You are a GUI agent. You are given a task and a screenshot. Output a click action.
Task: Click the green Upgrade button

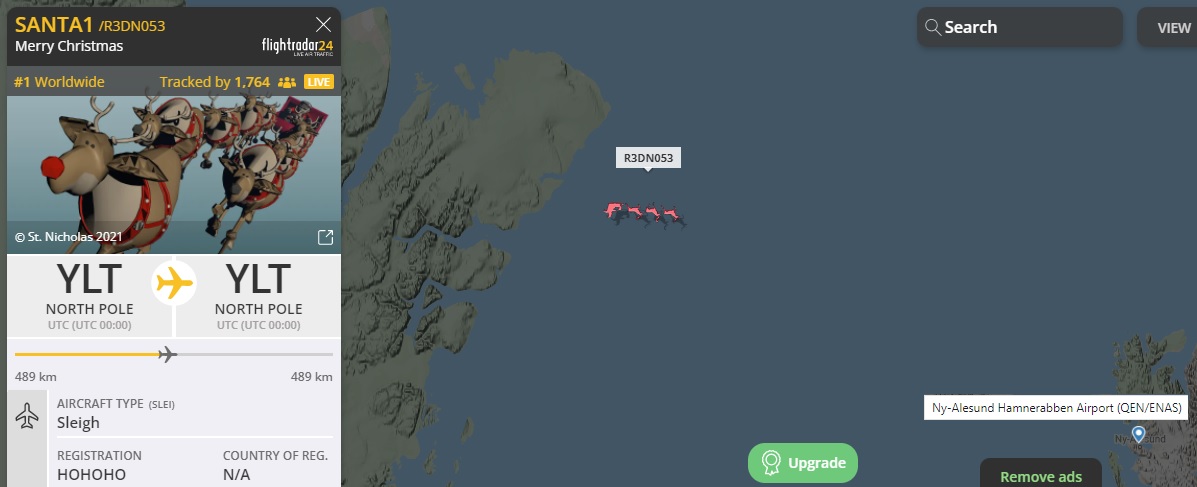click(803, 463)
